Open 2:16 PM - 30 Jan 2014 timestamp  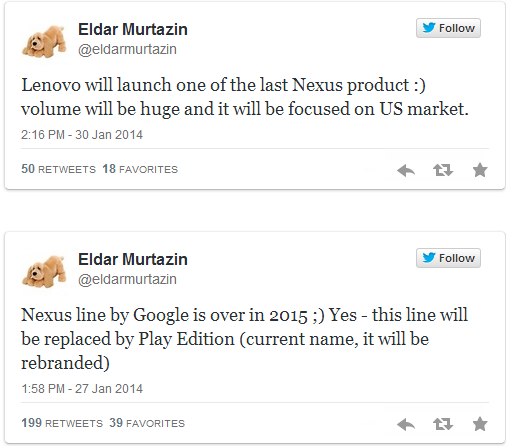(82, 135)
